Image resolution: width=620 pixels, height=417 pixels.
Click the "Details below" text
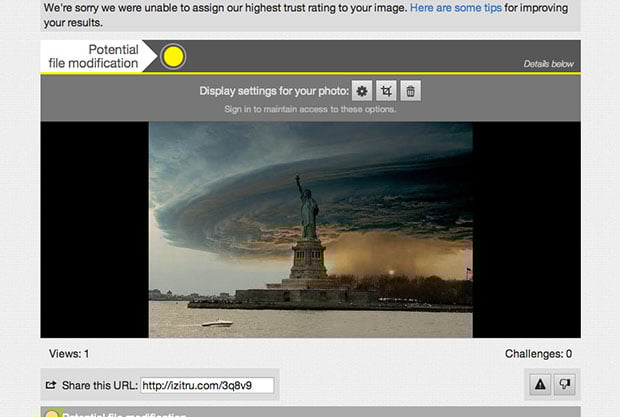[x=548, y=64]
